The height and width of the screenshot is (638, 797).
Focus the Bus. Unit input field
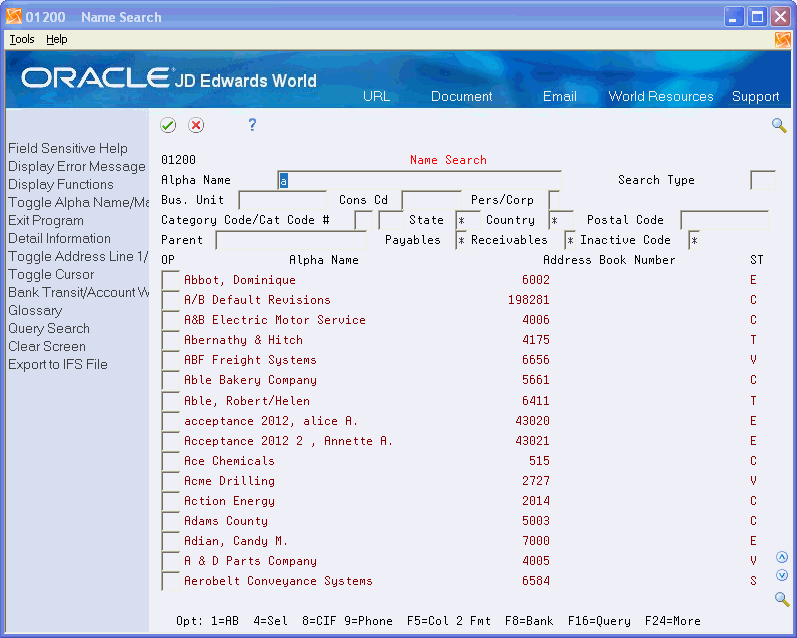click(x=283, y=200)
